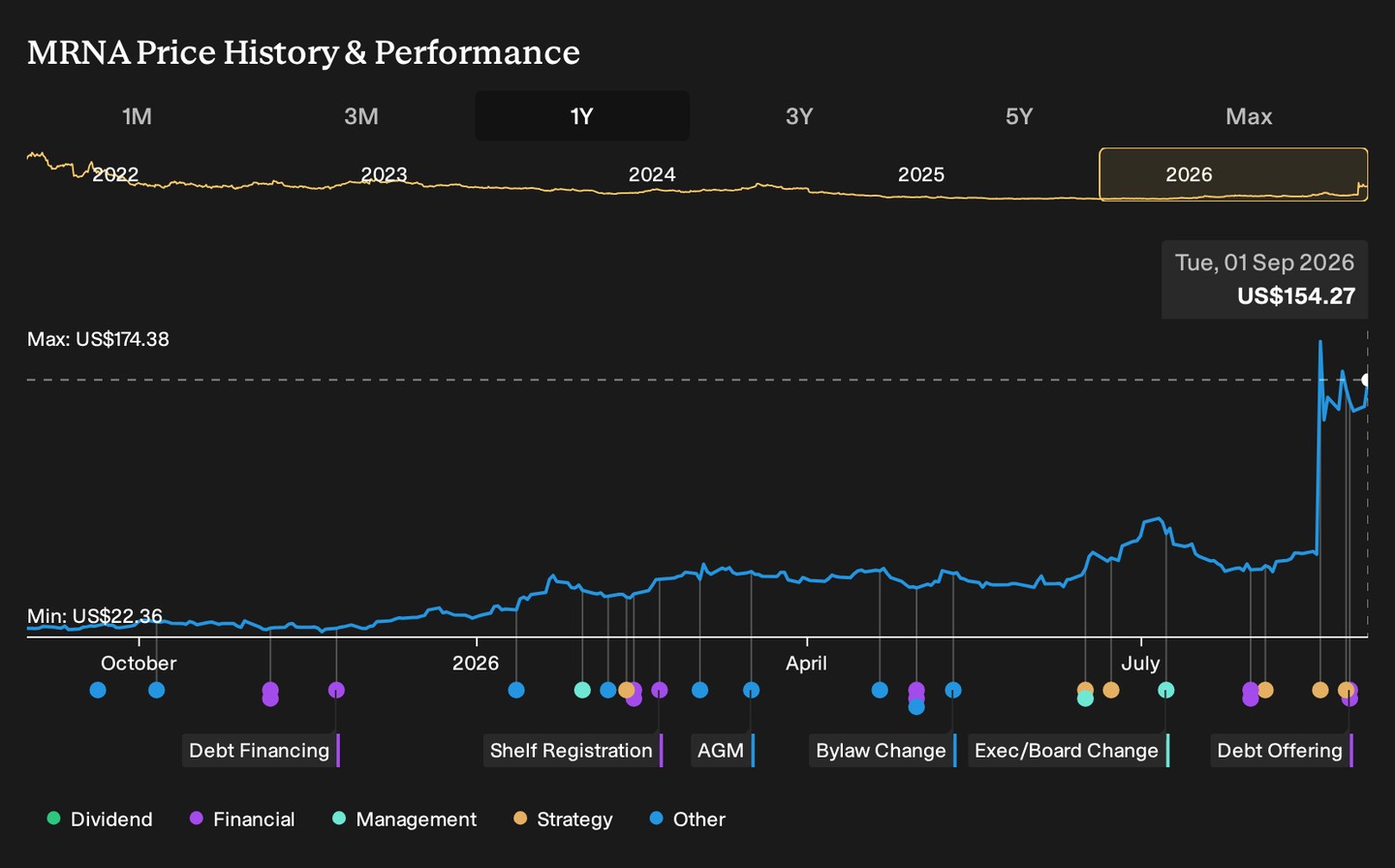Click the white current-price dot on chart

click(x=1366, y=380)
